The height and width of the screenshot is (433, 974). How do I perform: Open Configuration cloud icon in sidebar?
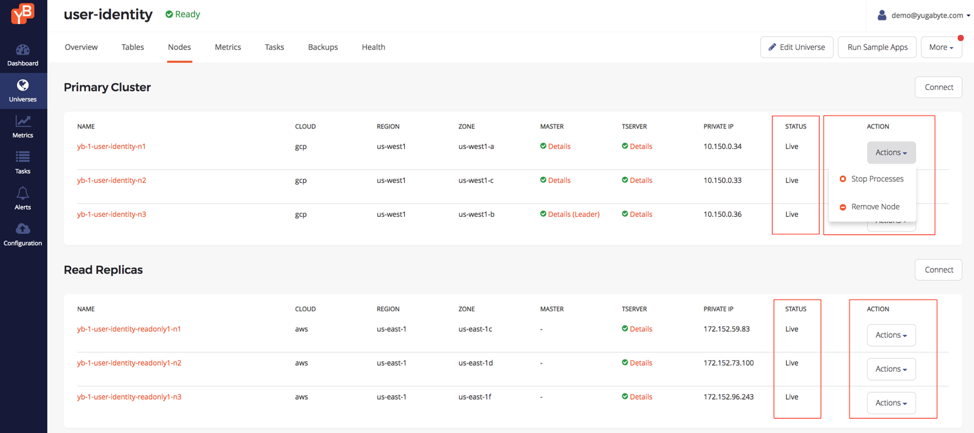click(22, 229)
